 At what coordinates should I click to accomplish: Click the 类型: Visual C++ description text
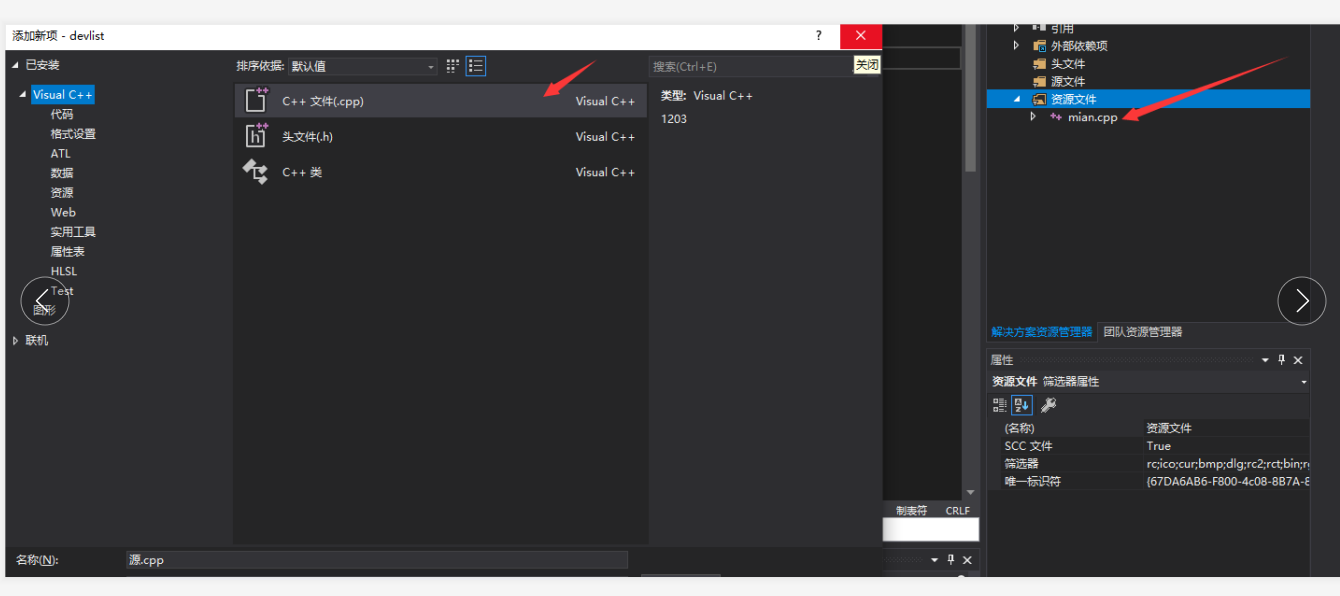point(707,96)
